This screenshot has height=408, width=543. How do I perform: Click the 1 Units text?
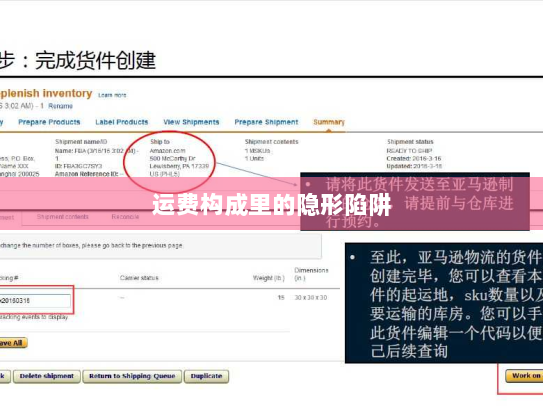tap(254, 158)
